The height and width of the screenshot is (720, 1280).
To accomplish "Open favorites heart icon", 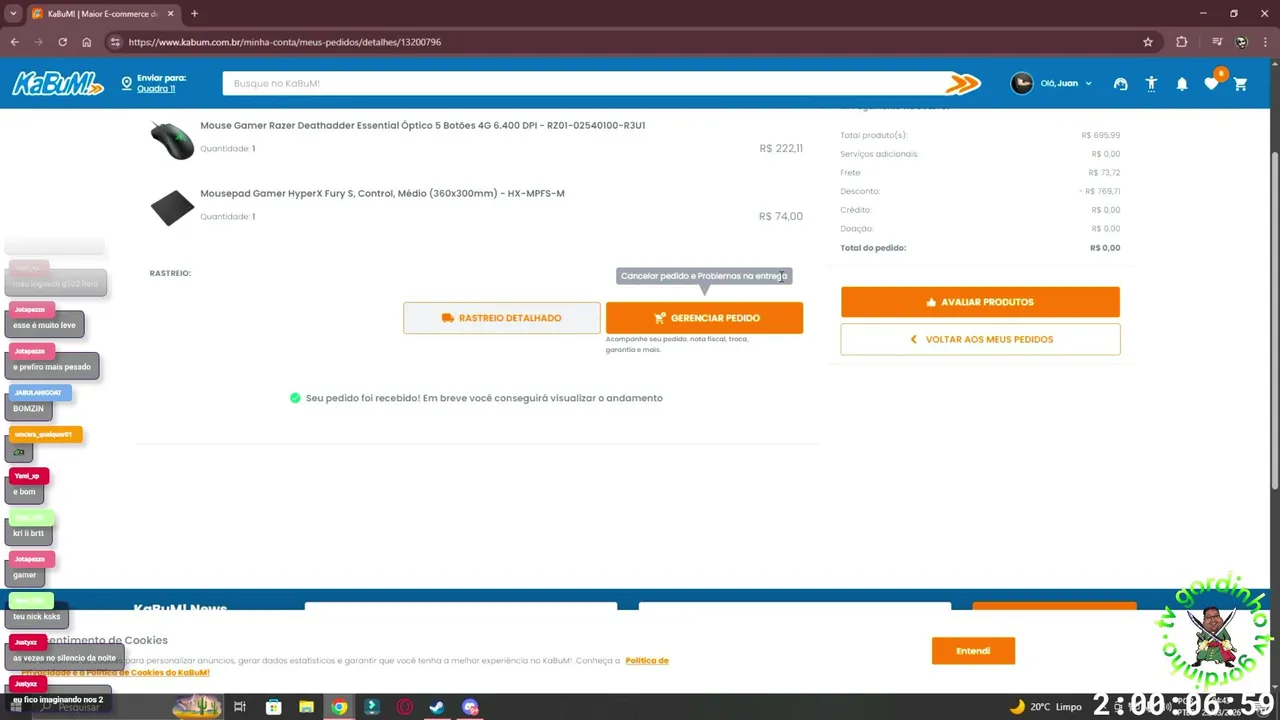I will [1211, 84].
